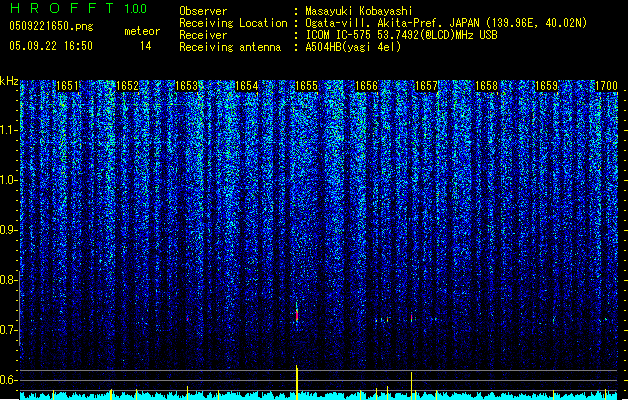Click the 1.1 frequency axis label
Screen dimensions: 629x400
click(8, 130)
